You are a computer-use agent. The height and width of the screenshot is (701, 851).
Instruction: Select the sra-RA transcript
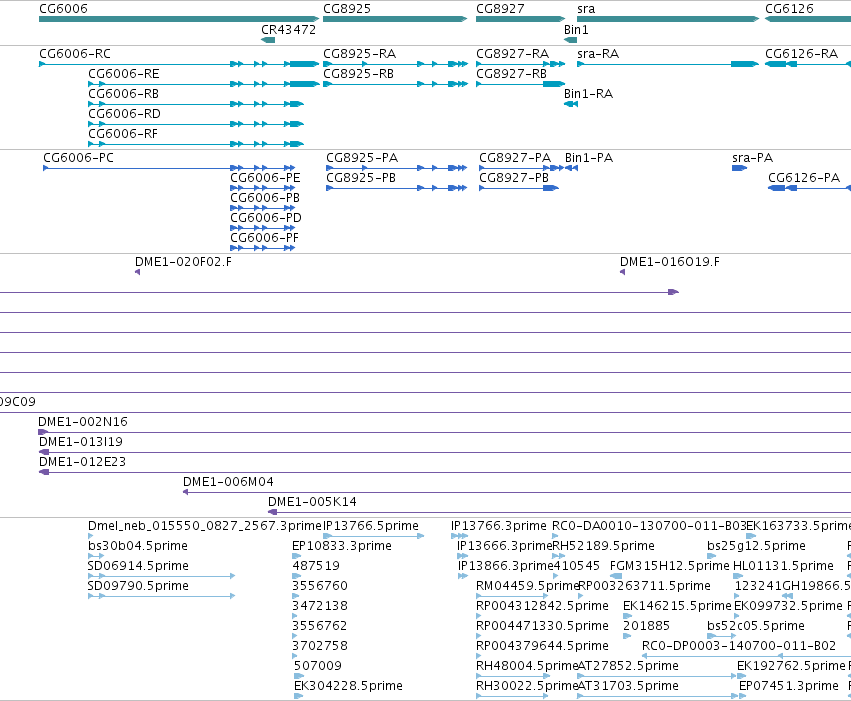(668, 64)
